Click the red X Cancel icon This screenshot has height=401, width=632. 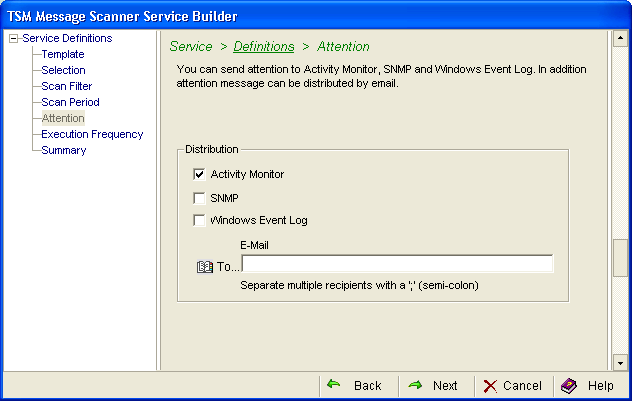coord(490,386)
